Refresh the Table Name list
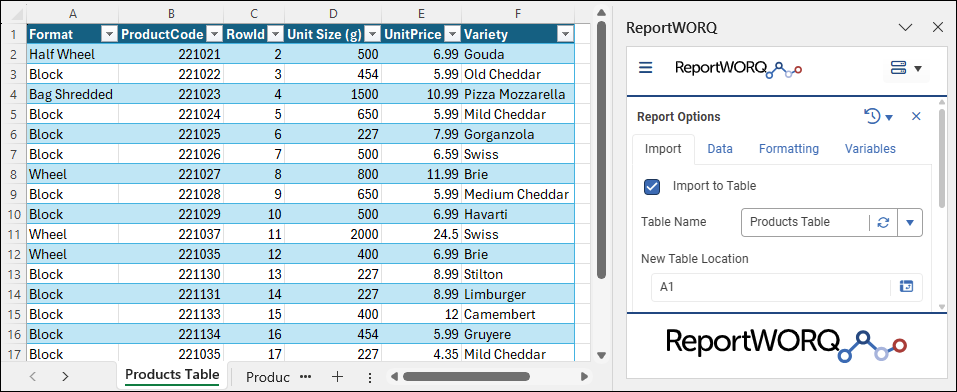Viewport: 957px width, 392px height. pyautogui.click(x=883, y=222)
